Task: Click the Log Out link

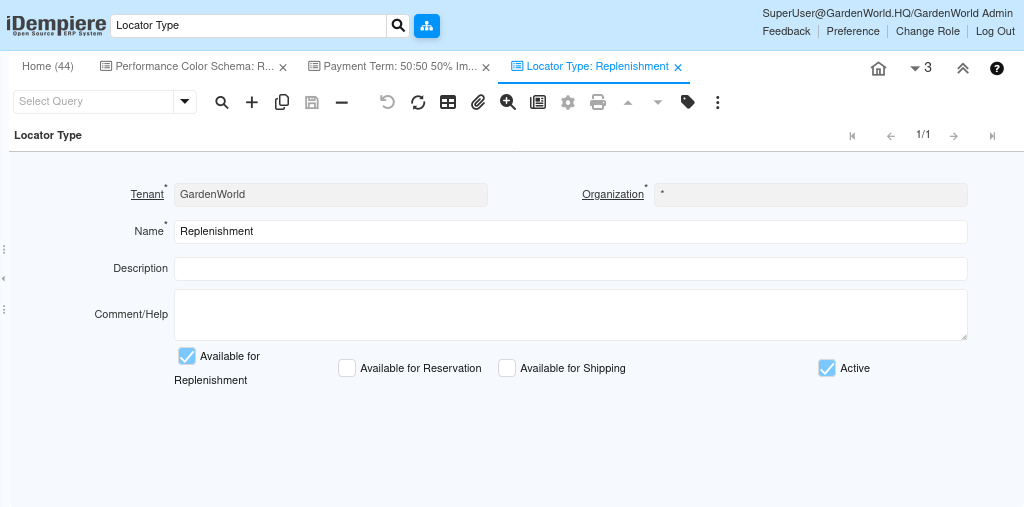Action: click(x=995, y=31)
